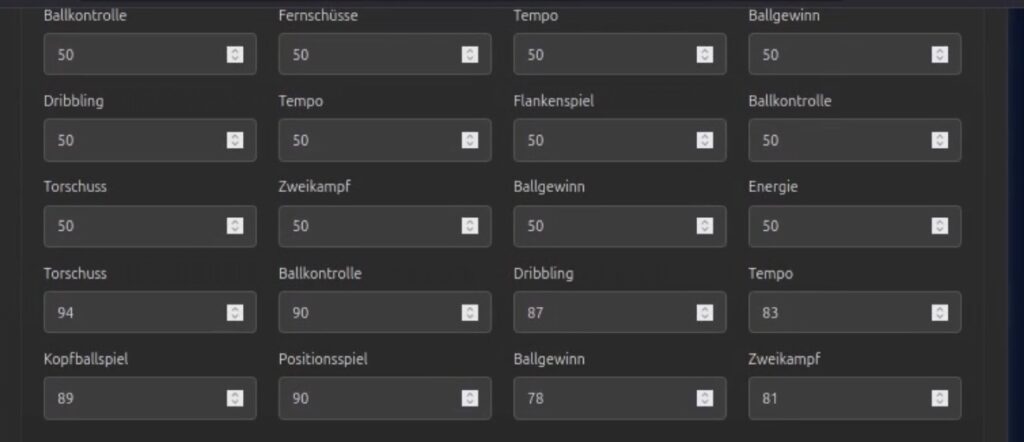Focus the Torschuss input containing 94
Screen dimensions: 1024x442
point(135,313)
